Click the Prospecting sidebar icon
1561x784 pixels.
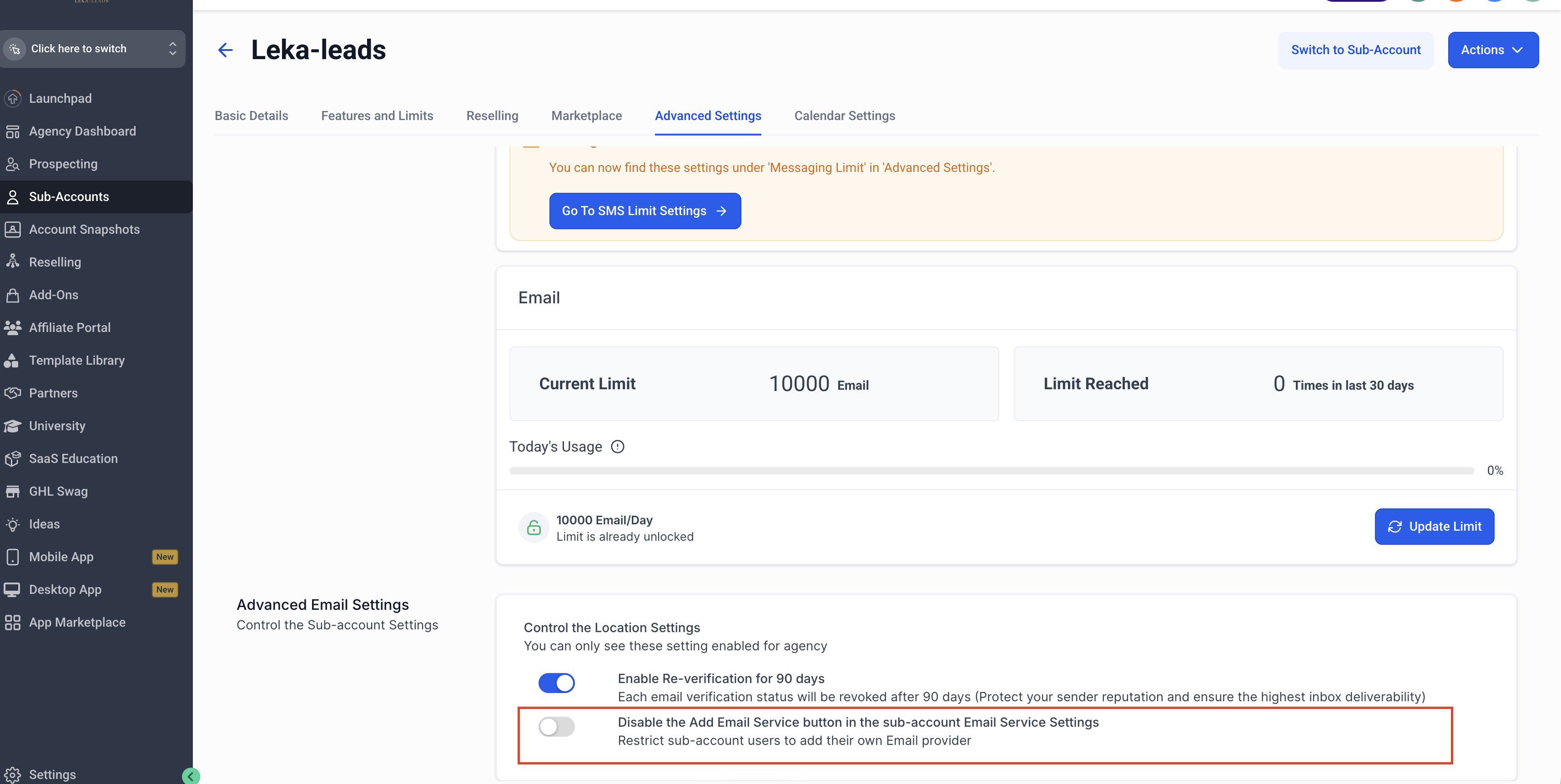coord(13,164)
